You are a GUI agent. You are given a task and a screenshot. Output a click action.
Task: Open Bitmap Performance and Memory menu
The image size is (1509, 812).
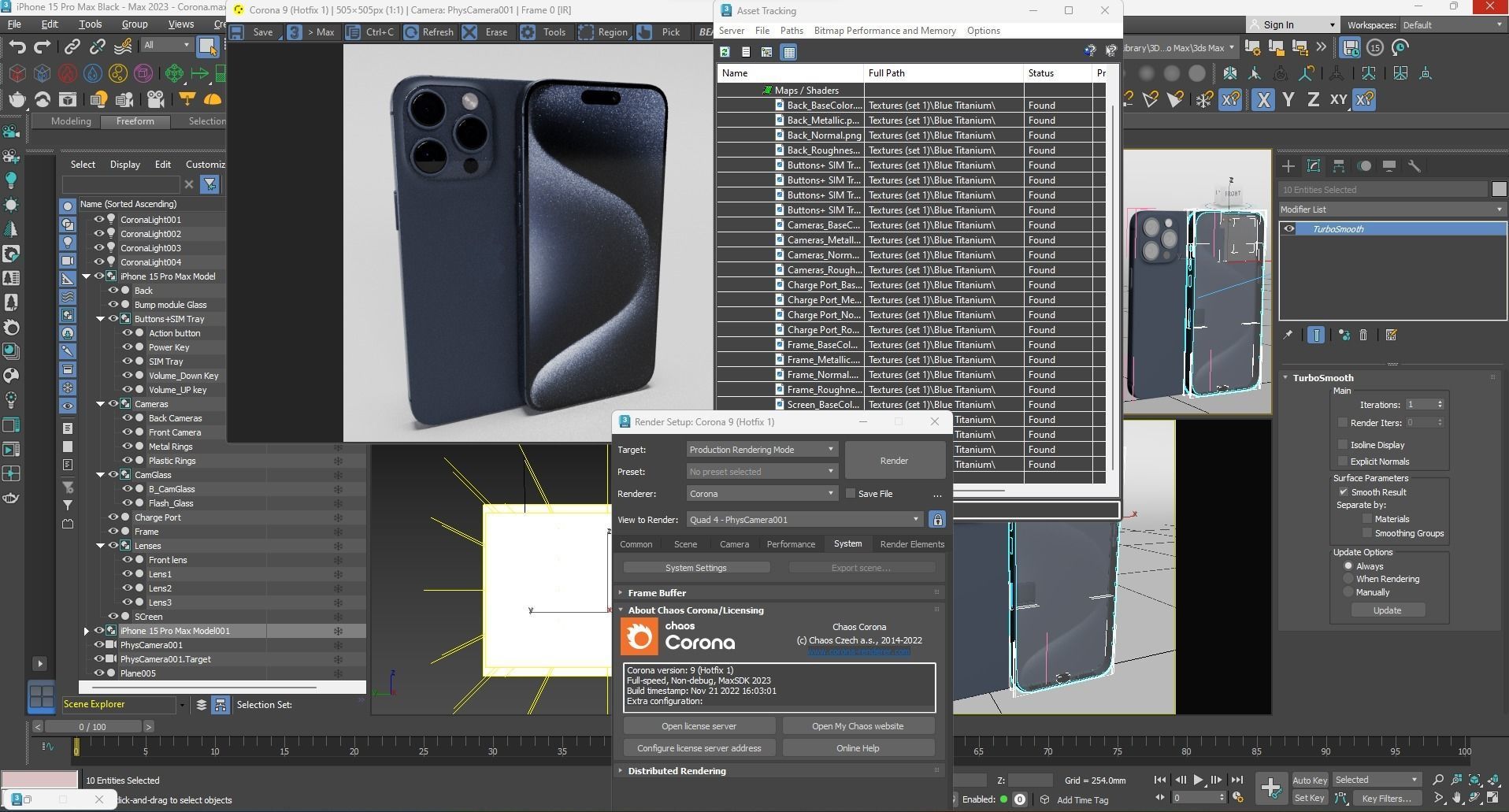884,31
